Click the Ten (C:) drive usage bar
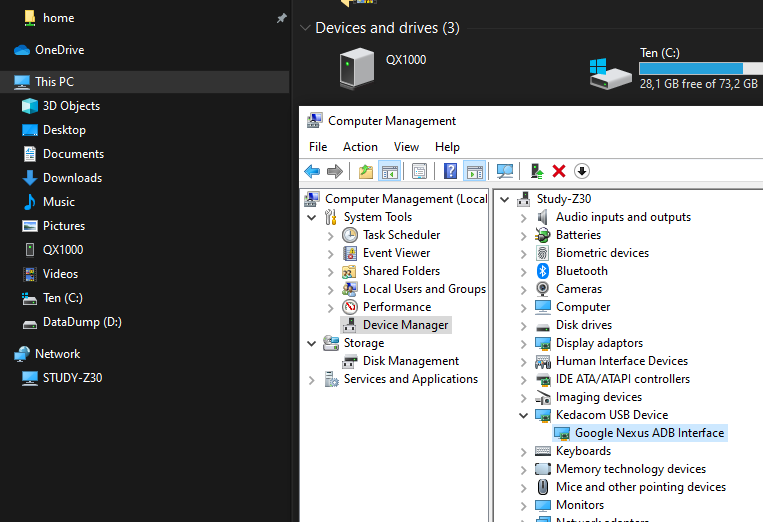Viewport: 763px width, 522px height. tap(701, 69)
